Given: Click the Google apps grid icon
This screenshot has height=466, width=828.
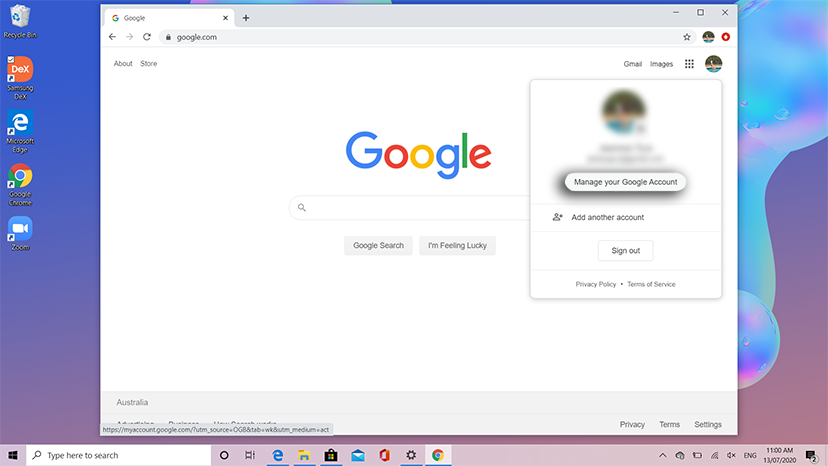Looking at the screenshot, I should point(689,64).
